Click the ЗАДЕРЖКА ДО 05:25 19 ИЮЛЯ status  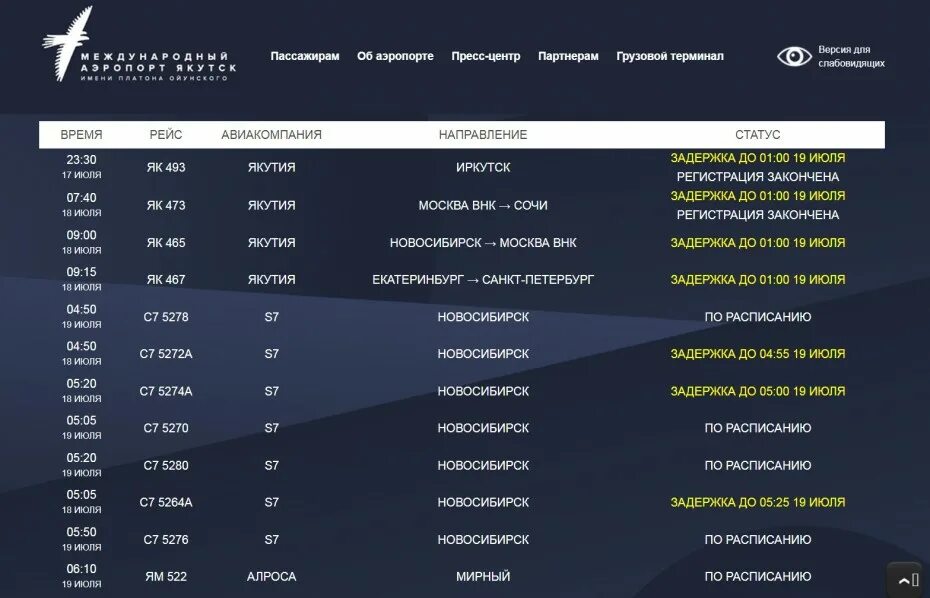[x=757, y=502]
